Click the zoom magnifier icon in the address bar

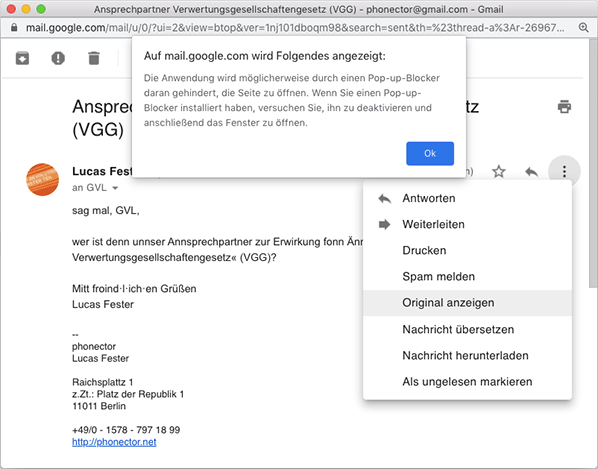pyautogui.click(x=583, y=27)
